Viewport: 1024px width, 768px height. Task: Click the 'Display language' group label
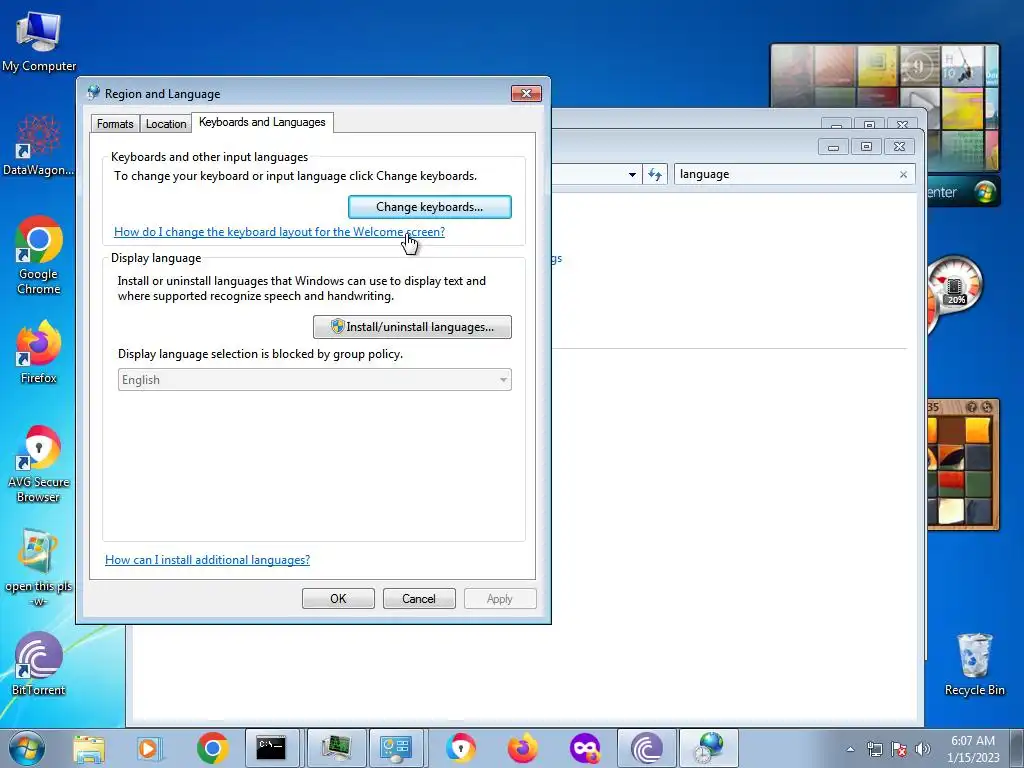pos(156,258)
